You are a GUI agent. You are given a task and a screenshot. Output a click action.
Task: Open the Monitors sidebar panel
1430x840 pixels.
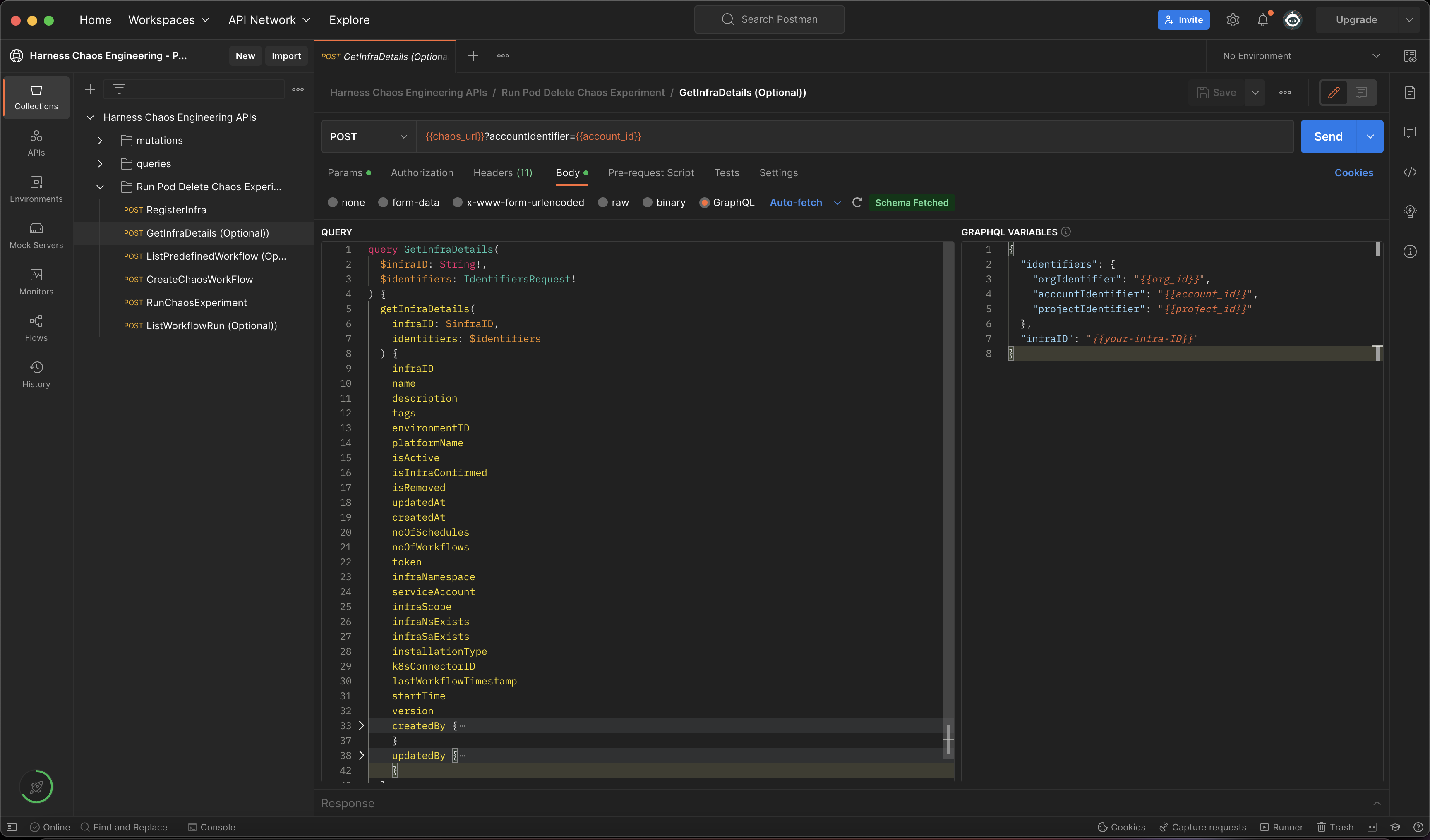36,282
